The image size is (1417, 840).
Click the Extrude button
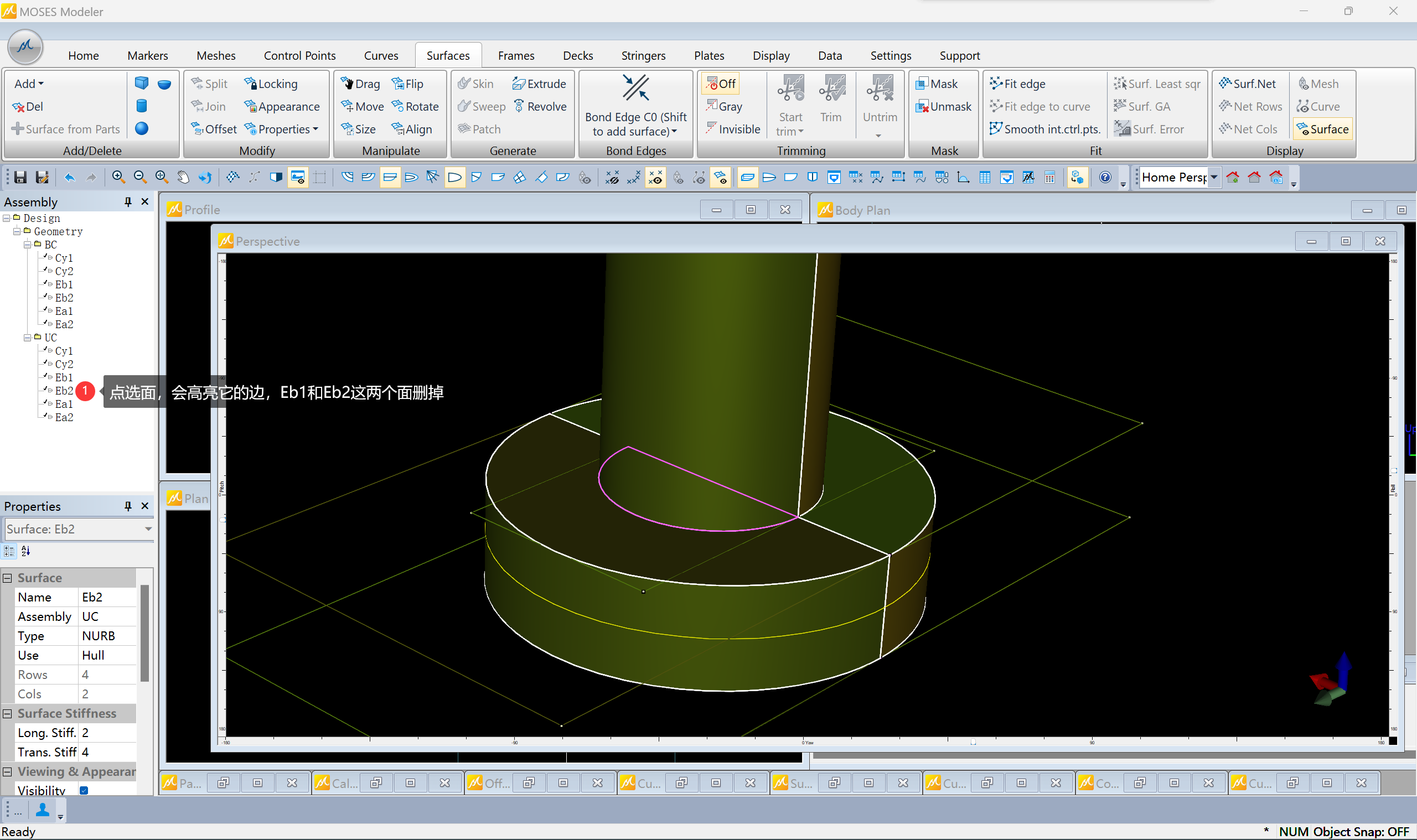(x=539, y=84)
